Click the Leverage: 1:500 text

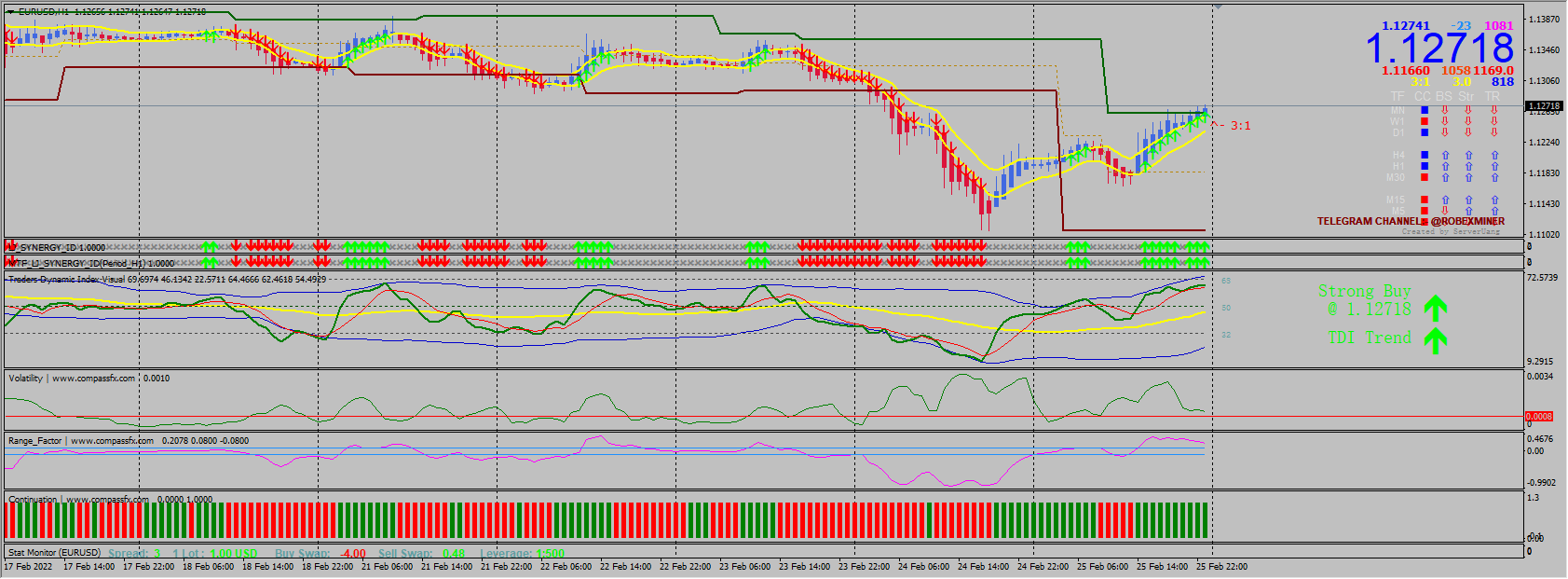pyautogui.click(x=522, y=554)
